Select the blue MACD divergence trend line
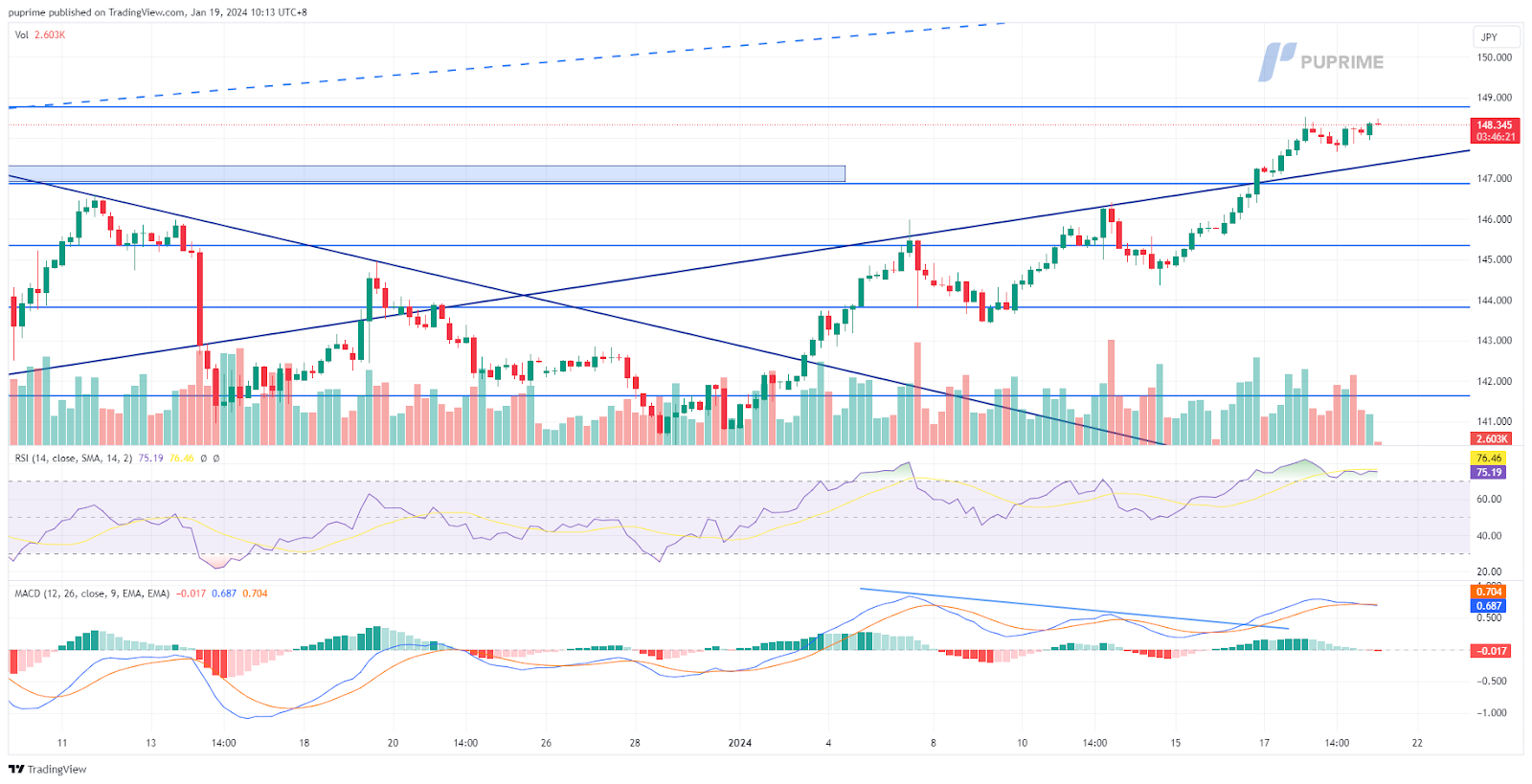1532x784 pixels. point(1073,609)
